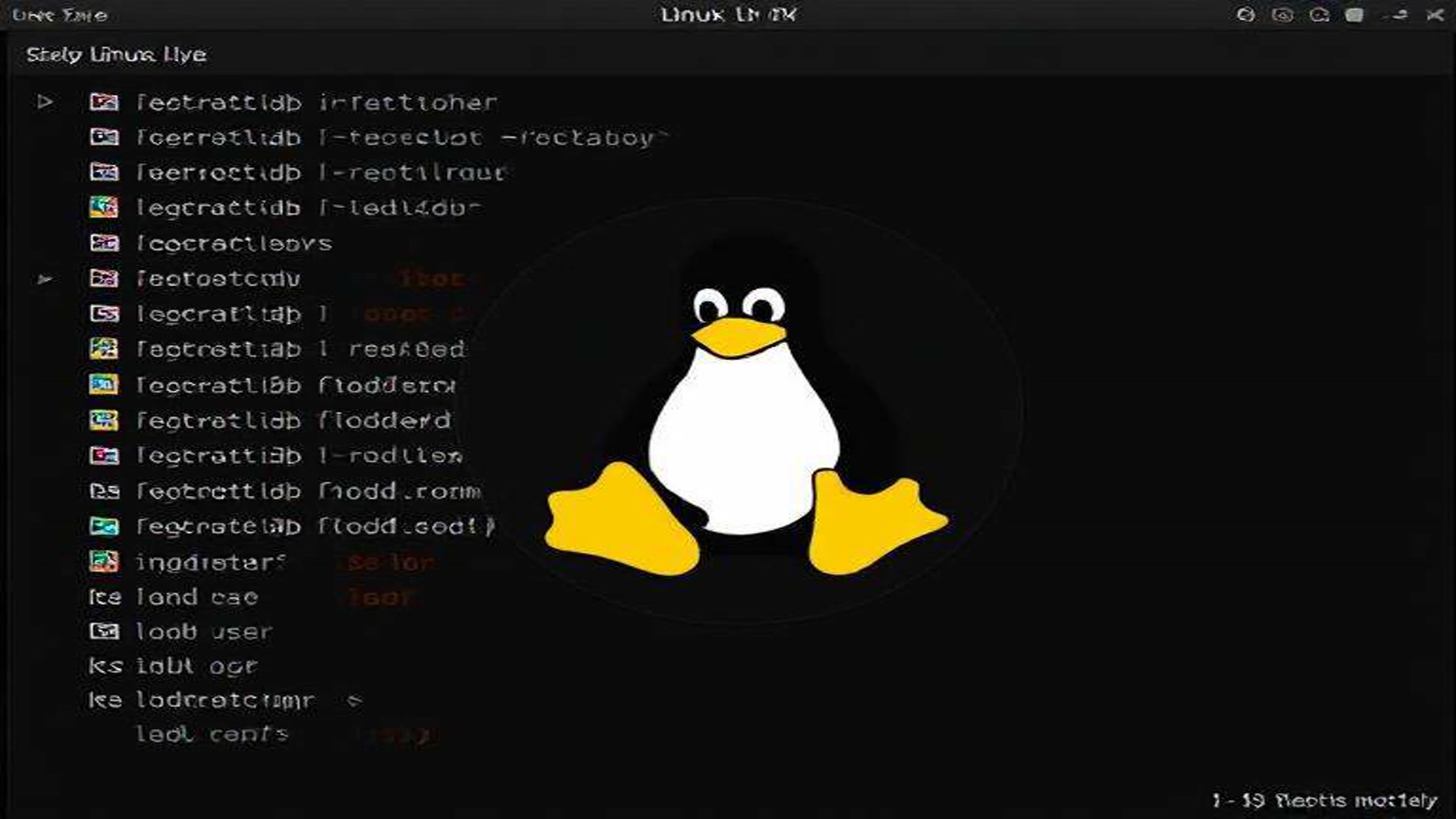Click icon beside 'loob user' entry
This screenshot has height=819, width=1456.
[104, 631]
